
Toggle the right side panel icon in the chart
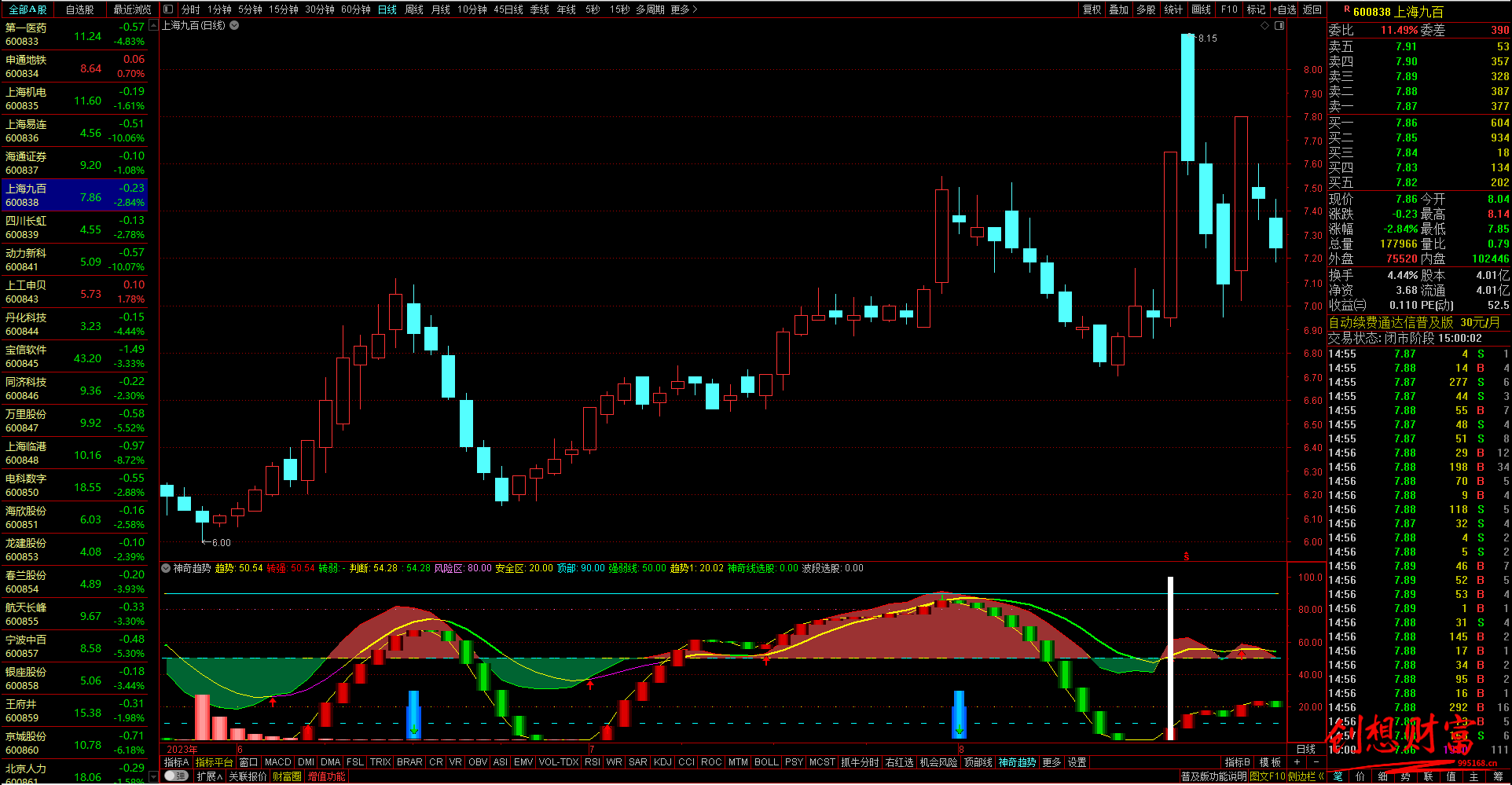point(1279,26)
